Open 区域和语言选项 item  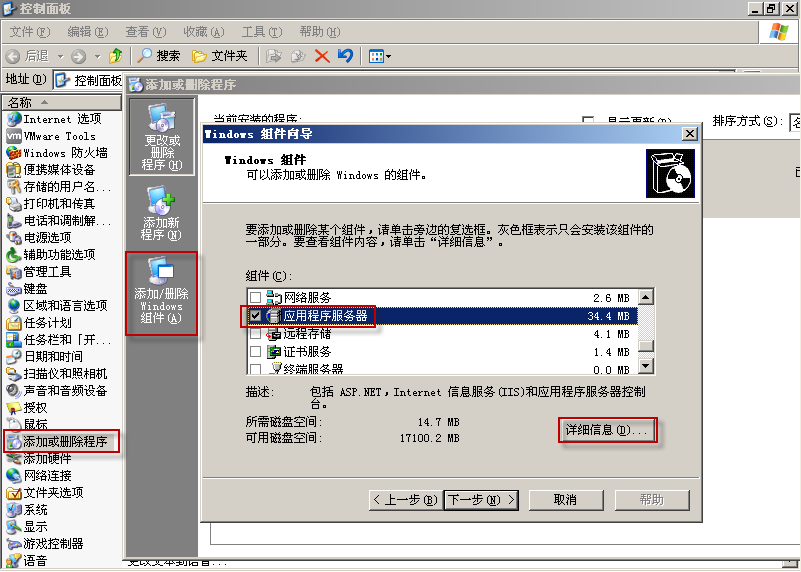[56, 305]
